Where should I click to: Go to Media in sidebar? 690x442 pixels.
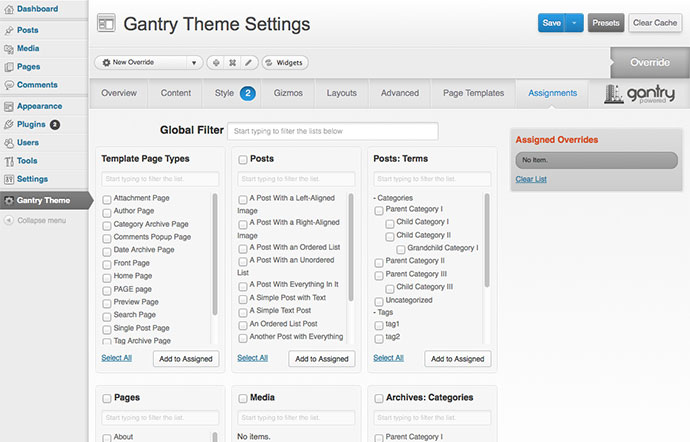click(x=28, y=48)
